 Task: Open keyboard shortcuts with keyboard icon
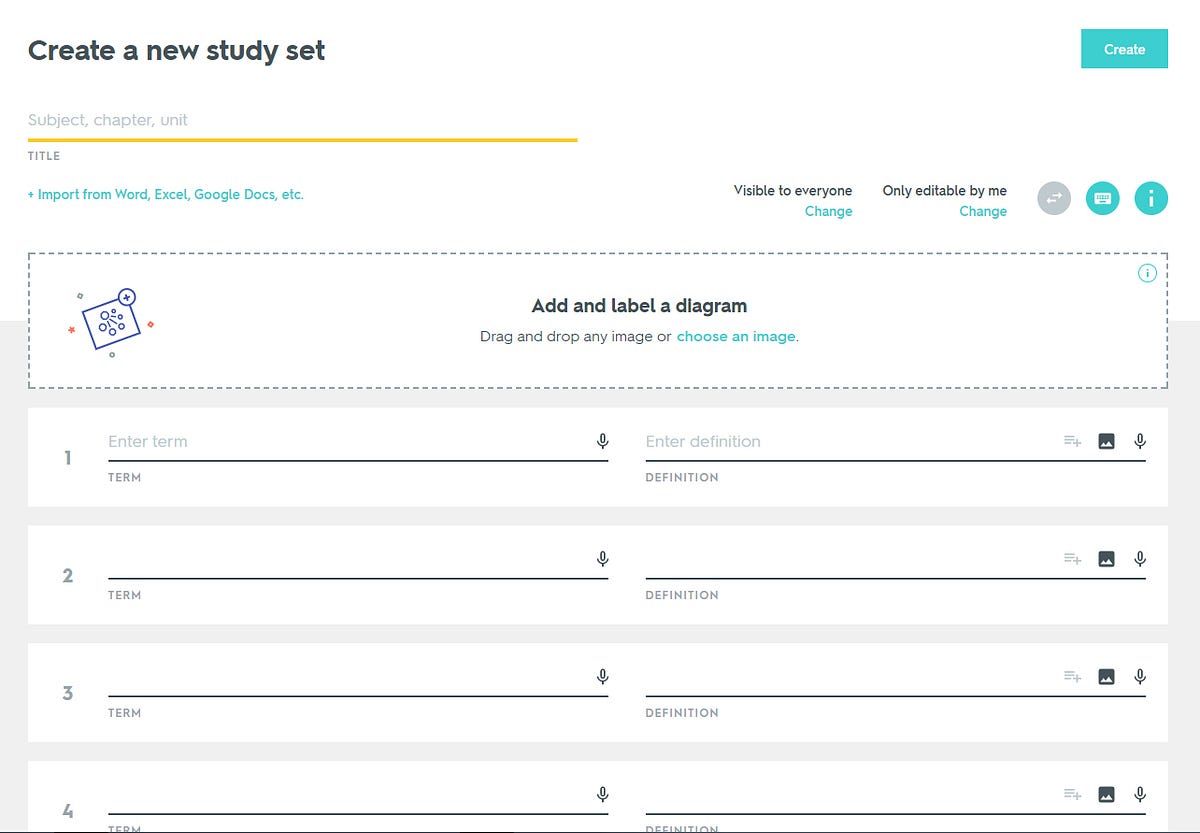coord(1102,198)
